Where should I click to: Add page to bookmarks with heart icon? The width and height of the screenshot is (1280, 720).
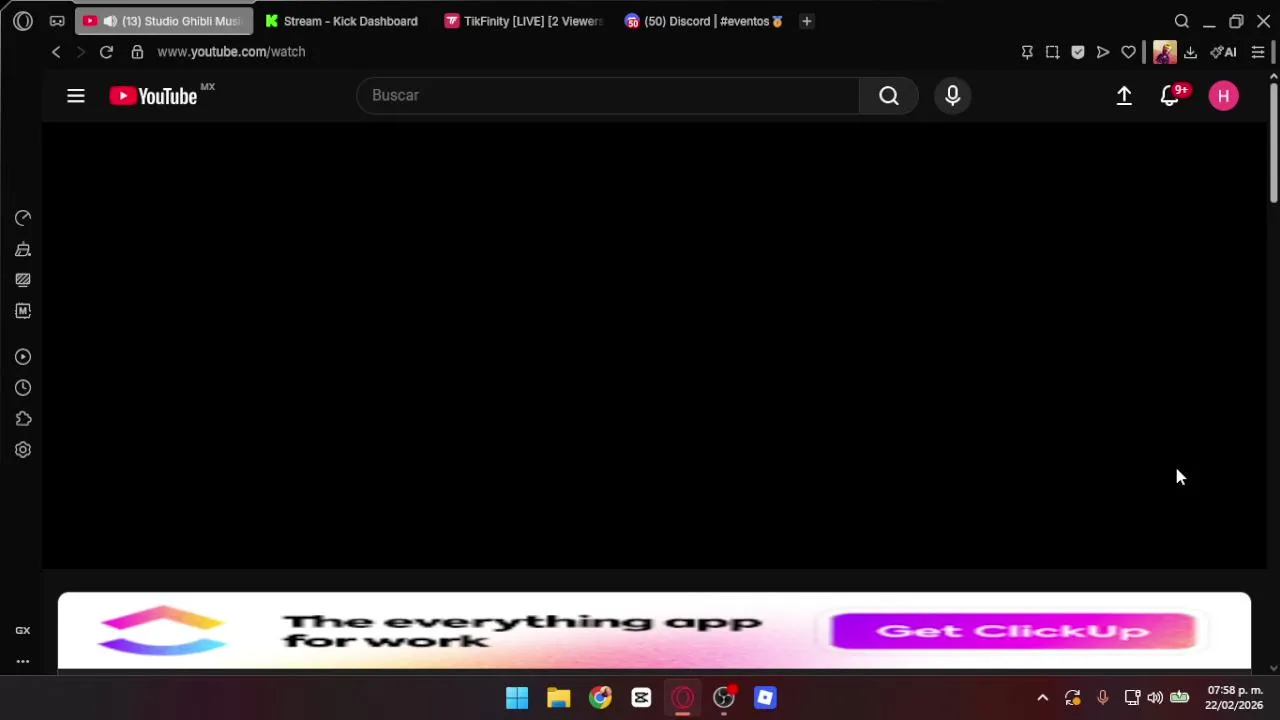1129,52
